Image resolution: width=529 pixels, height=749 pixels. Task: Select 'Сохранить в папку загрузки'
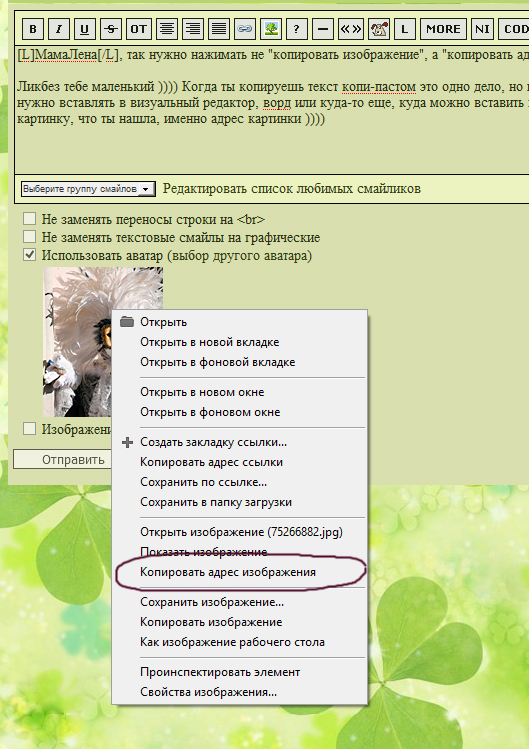click(x=240, y=503)
